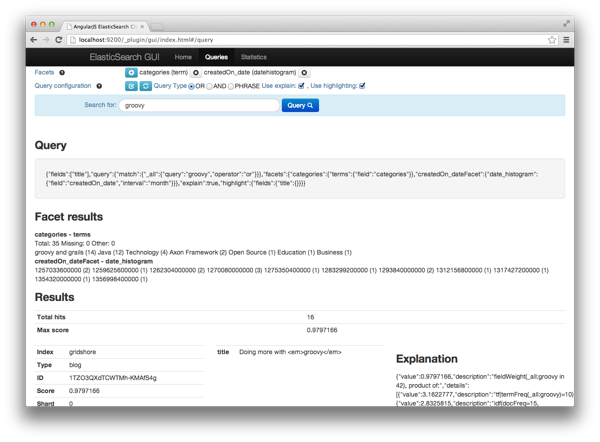
Task: Click the Query configuration link
Action: coord(63,86)
